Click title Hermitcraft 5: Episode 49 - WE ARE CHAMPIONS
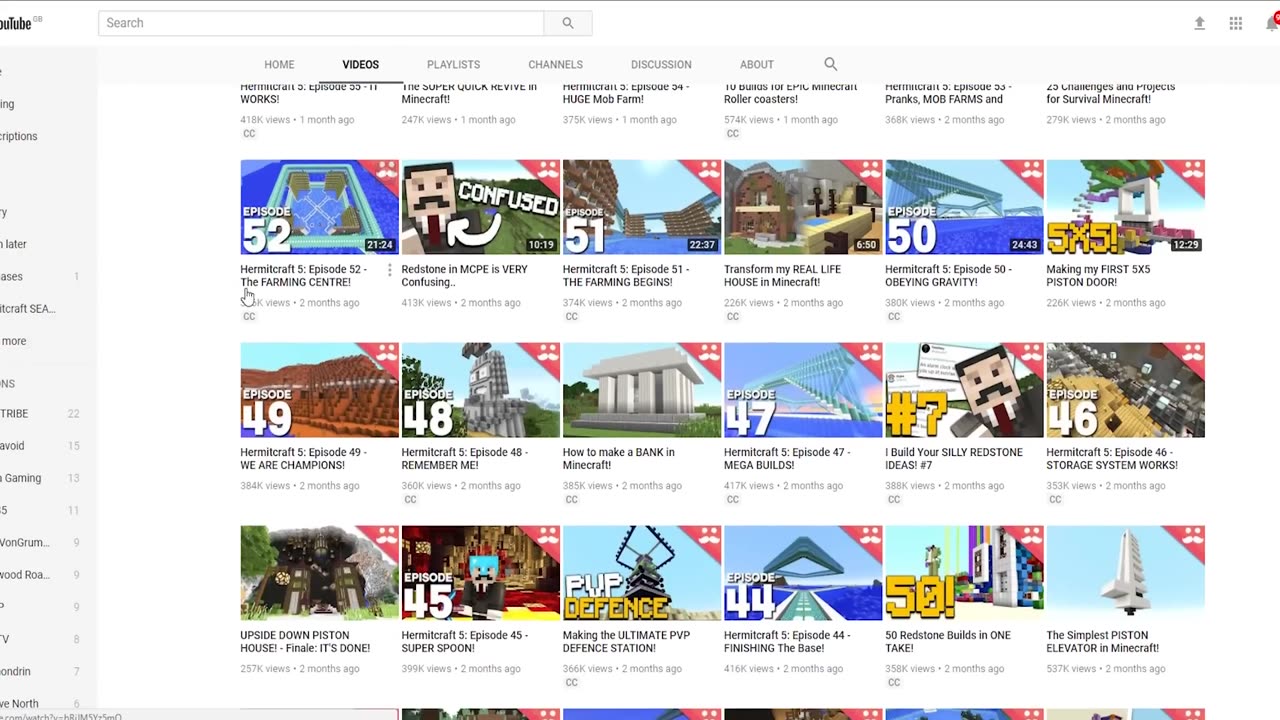1280x720 pixels. (304, 459)
